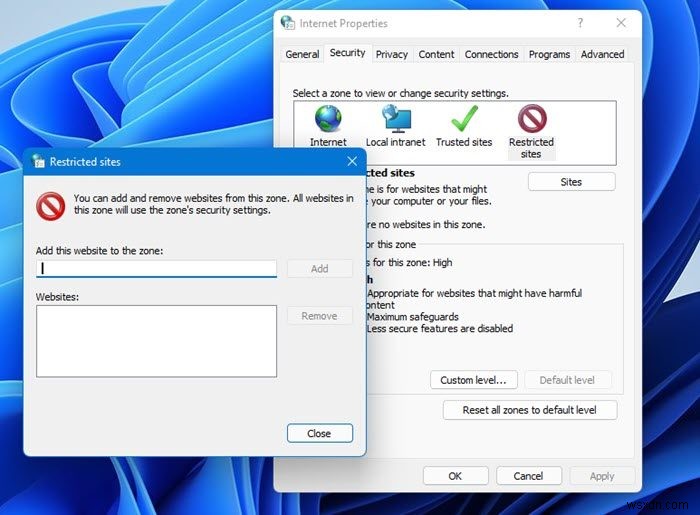The height and width of the screenshot is (515, 700).
Task: Click the "Select a zone to view or change security settings." text
Action: click(400, 93)
